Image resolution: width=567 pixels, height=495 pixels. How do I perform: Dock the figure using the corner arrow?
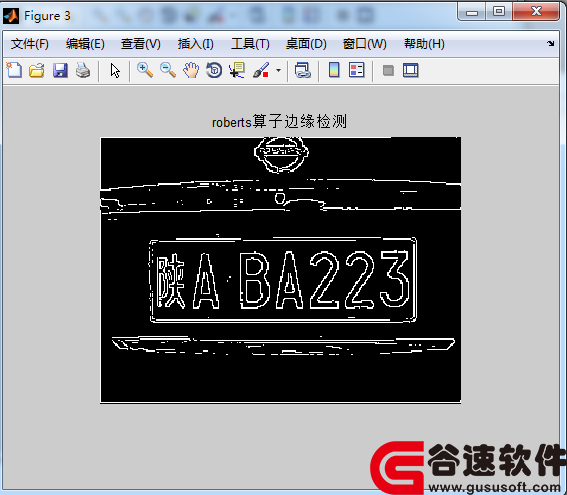coord(550,44)
